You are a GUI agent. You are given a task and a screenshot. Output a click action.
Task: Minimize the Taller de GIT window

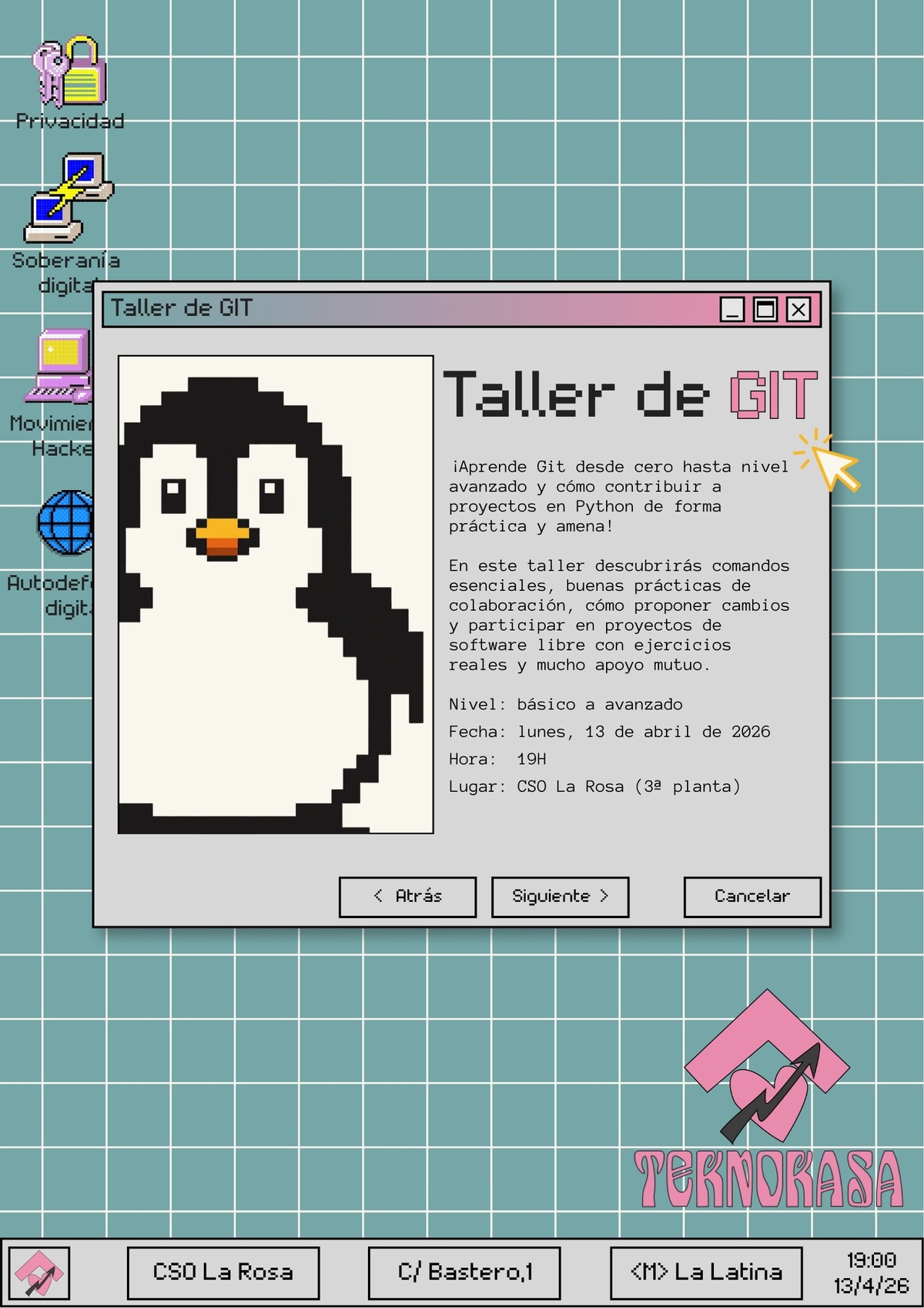point(732,310)
